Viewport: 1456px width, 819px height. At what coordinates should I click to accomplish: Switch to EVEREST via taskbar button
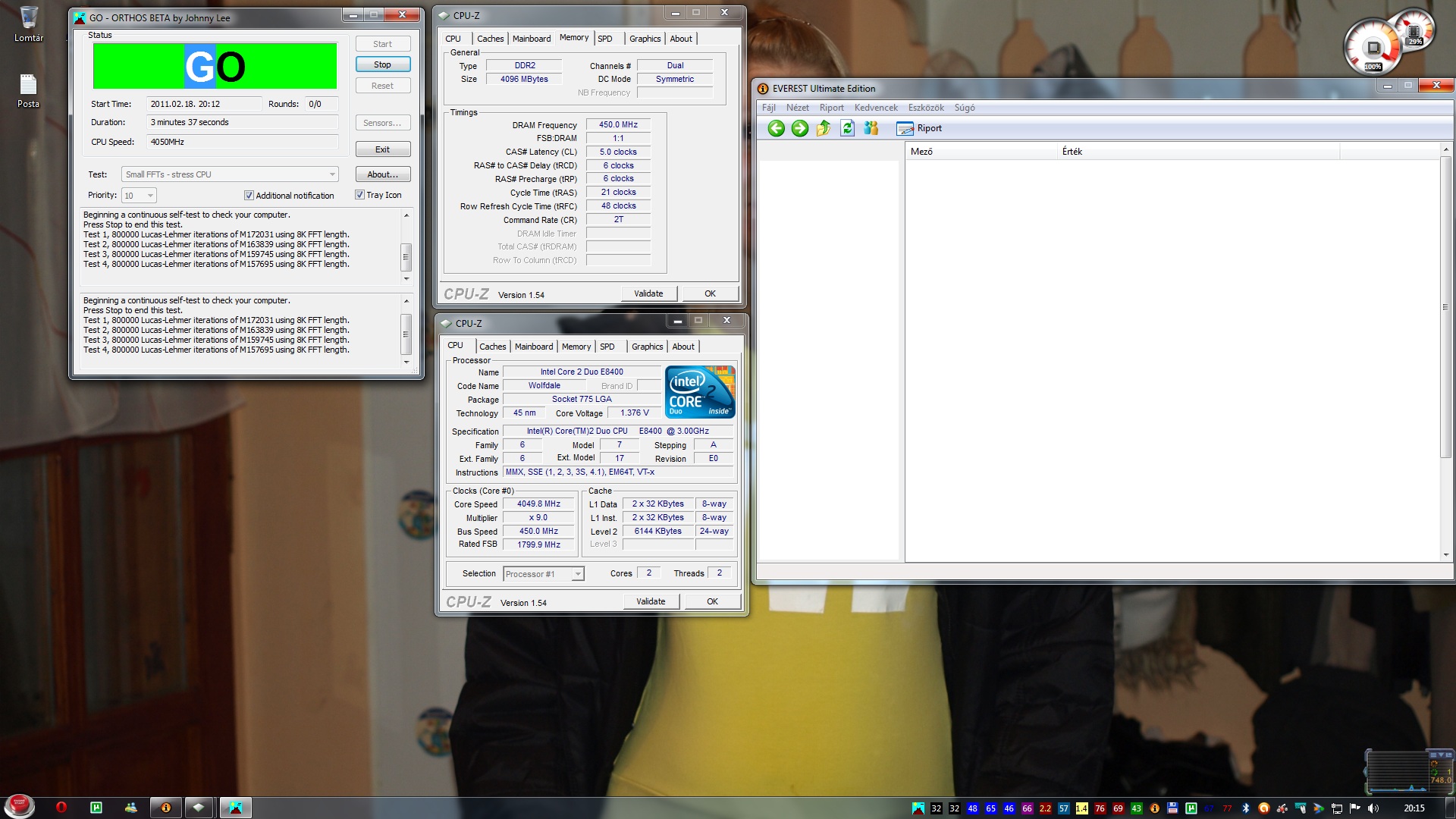tap(166, 808)
